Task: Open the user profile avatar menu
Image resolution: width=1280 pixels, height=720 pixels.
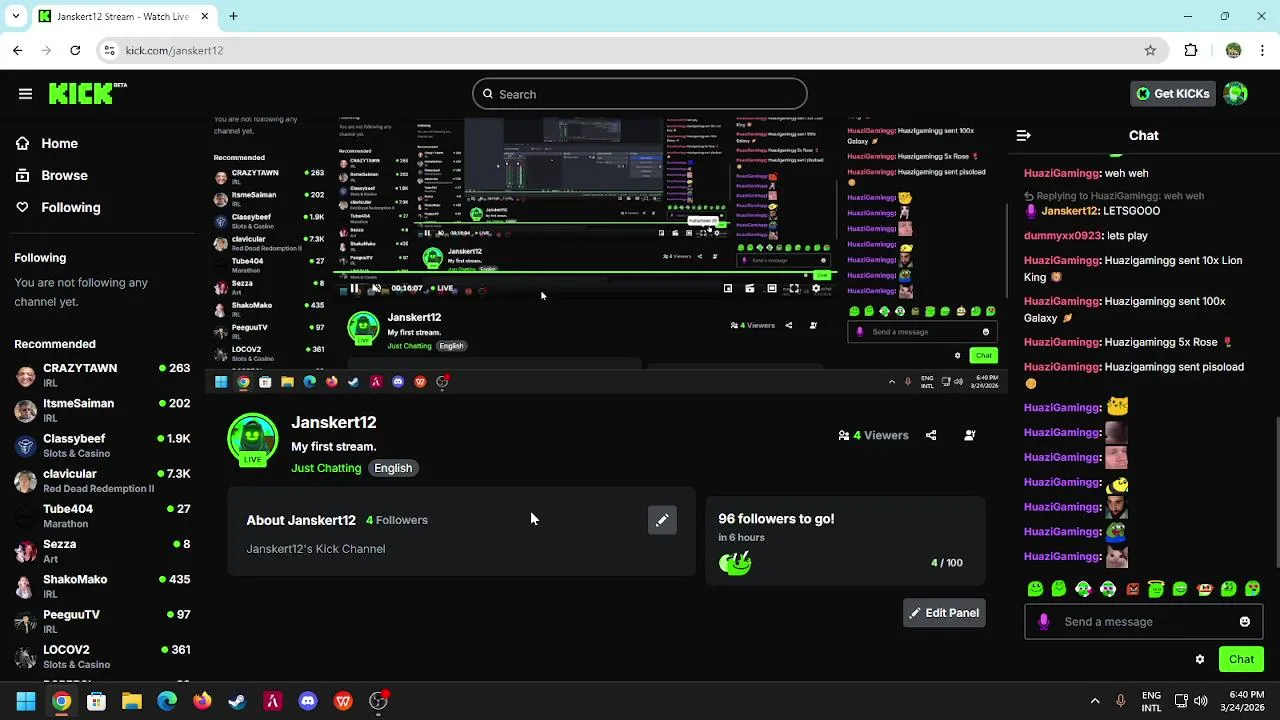Action: pos(1236,94)
